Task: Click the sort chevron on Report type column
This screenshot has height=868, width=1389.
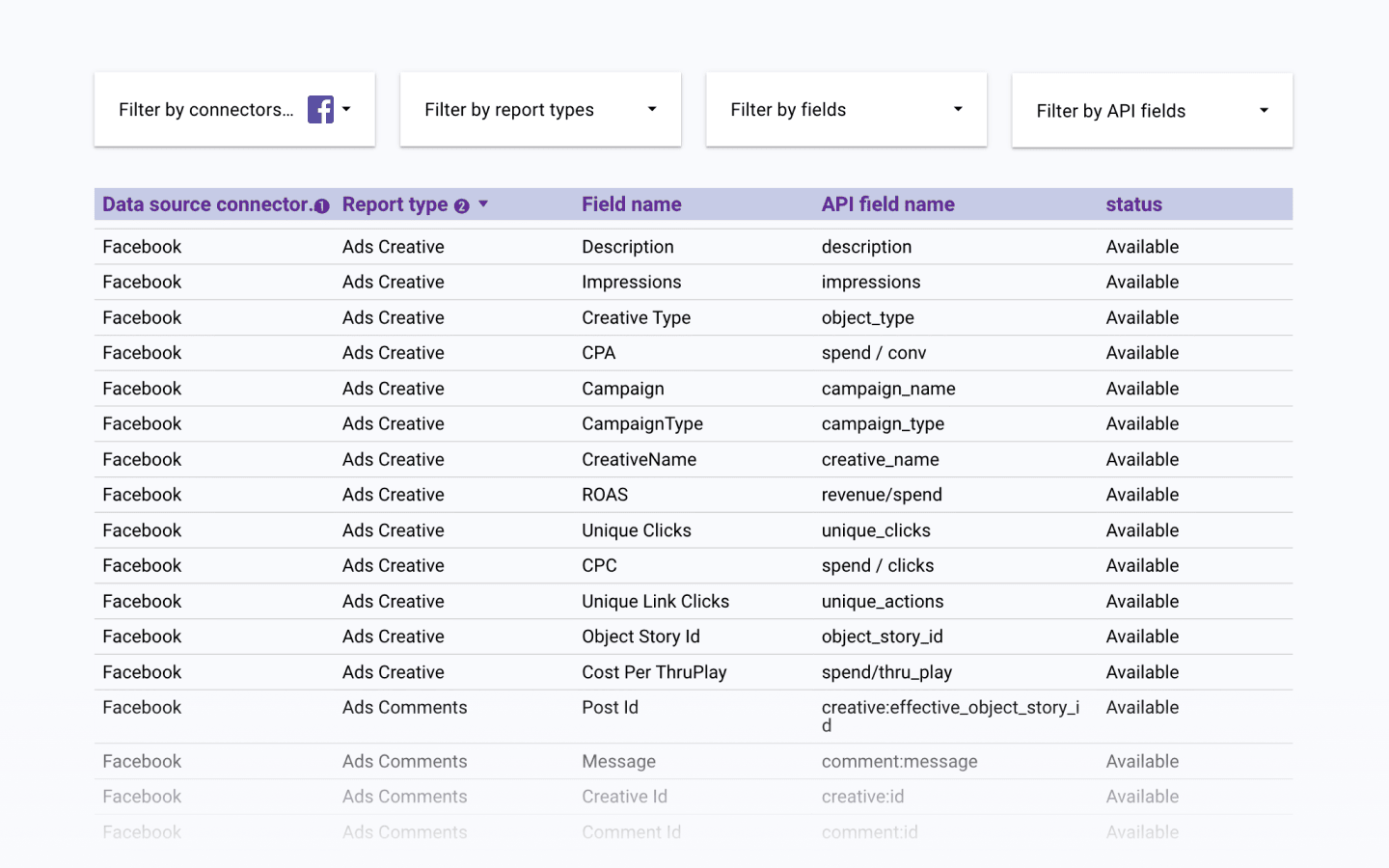Action: coord(482,204)
